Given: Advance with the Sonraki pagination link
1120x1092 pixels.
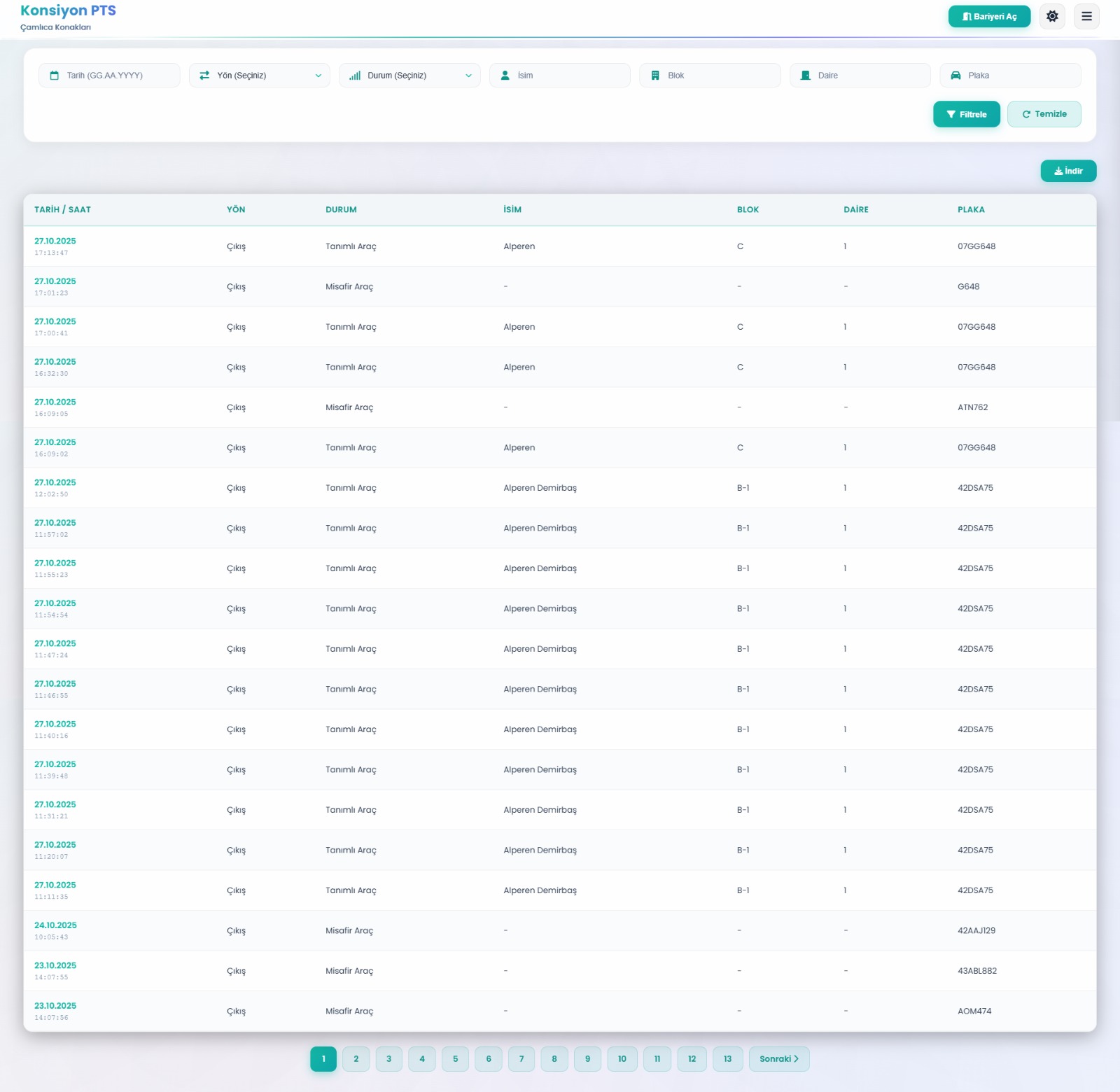Looking at the screenshot, I should pos(778,1058).
